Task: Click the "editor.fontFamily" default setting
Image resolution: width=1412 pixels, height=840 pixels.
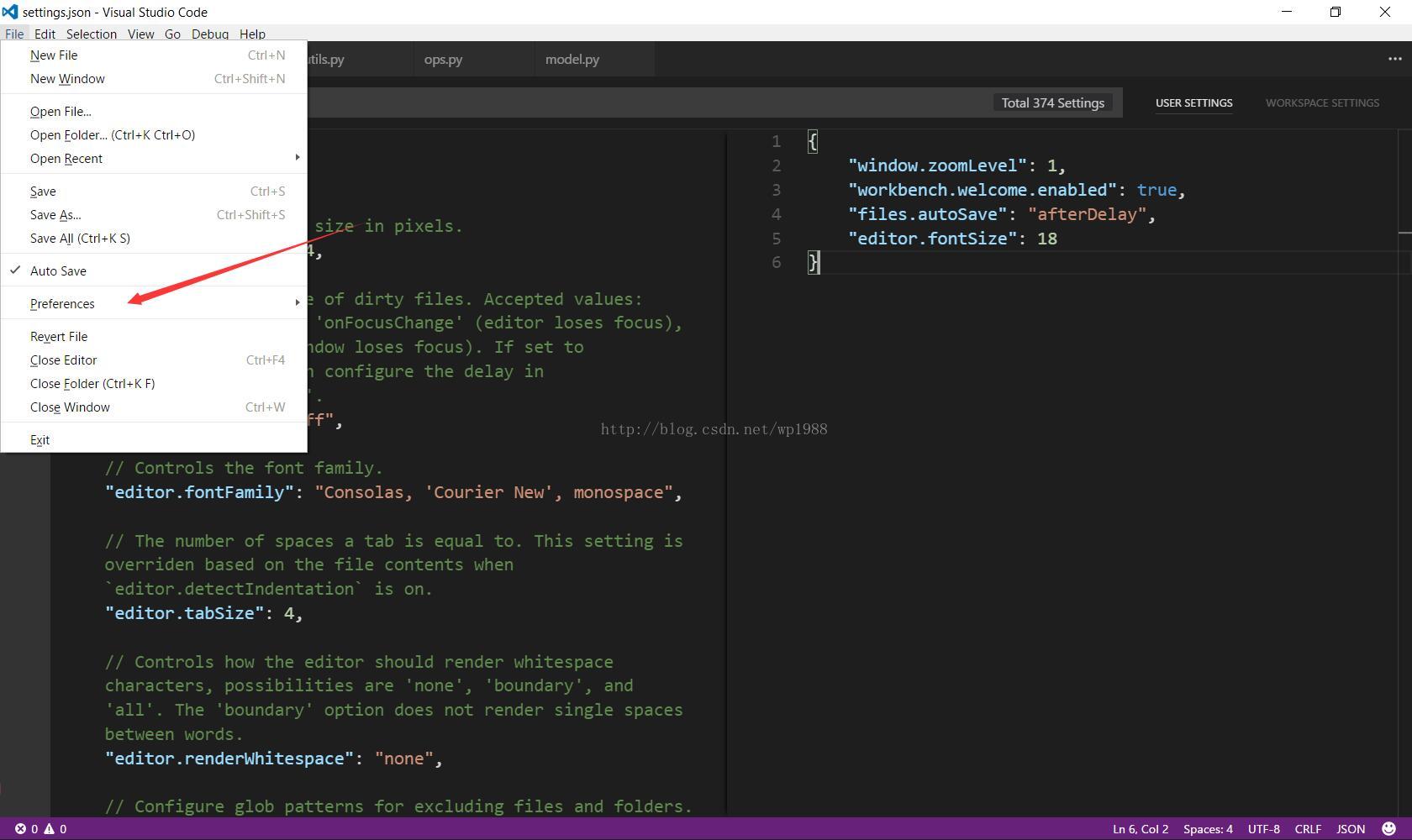Action: [393, 492]
